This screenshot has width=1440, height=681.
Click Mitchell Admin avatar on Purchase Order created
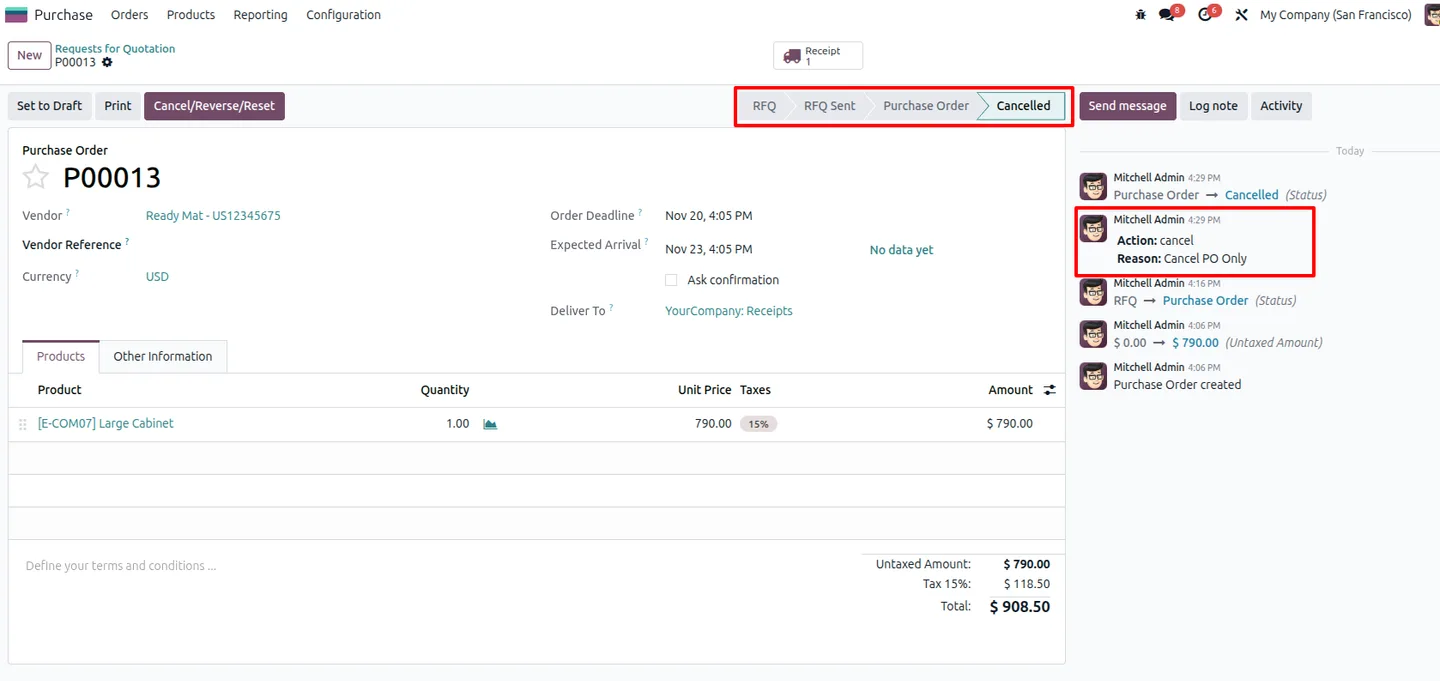pos(1093,376)
